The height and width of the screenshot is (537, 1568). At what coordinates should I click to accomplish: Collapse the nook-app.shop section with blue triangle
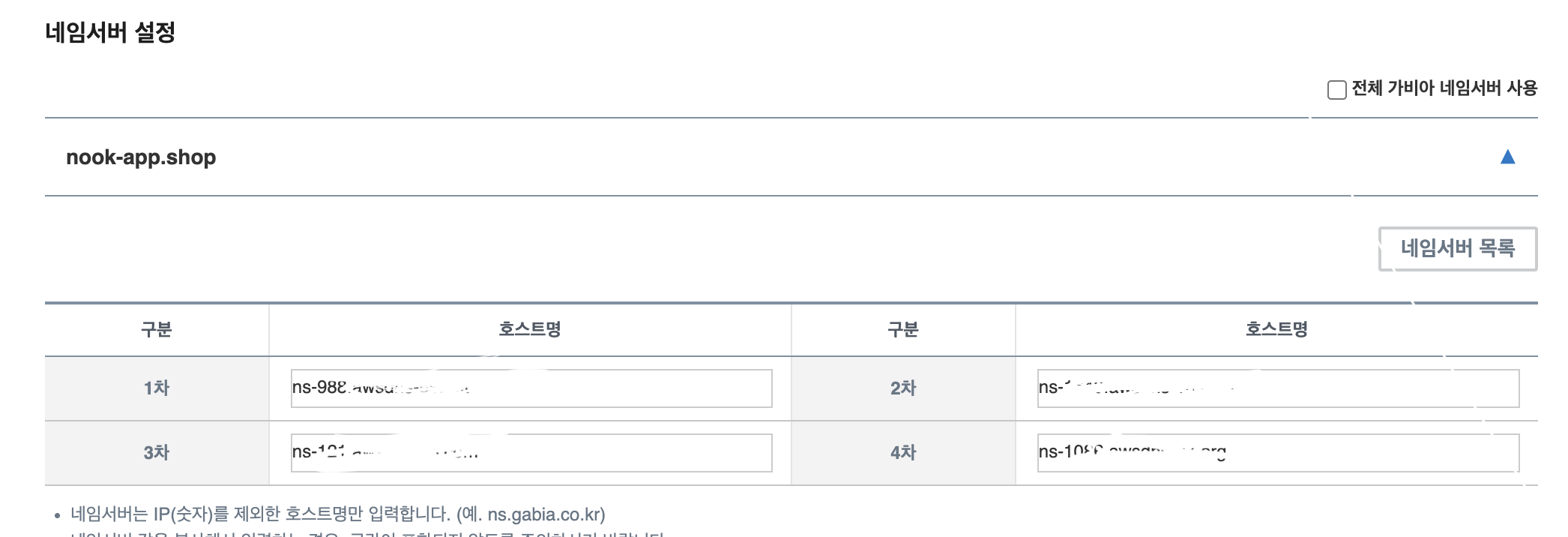click(1507, 157)
